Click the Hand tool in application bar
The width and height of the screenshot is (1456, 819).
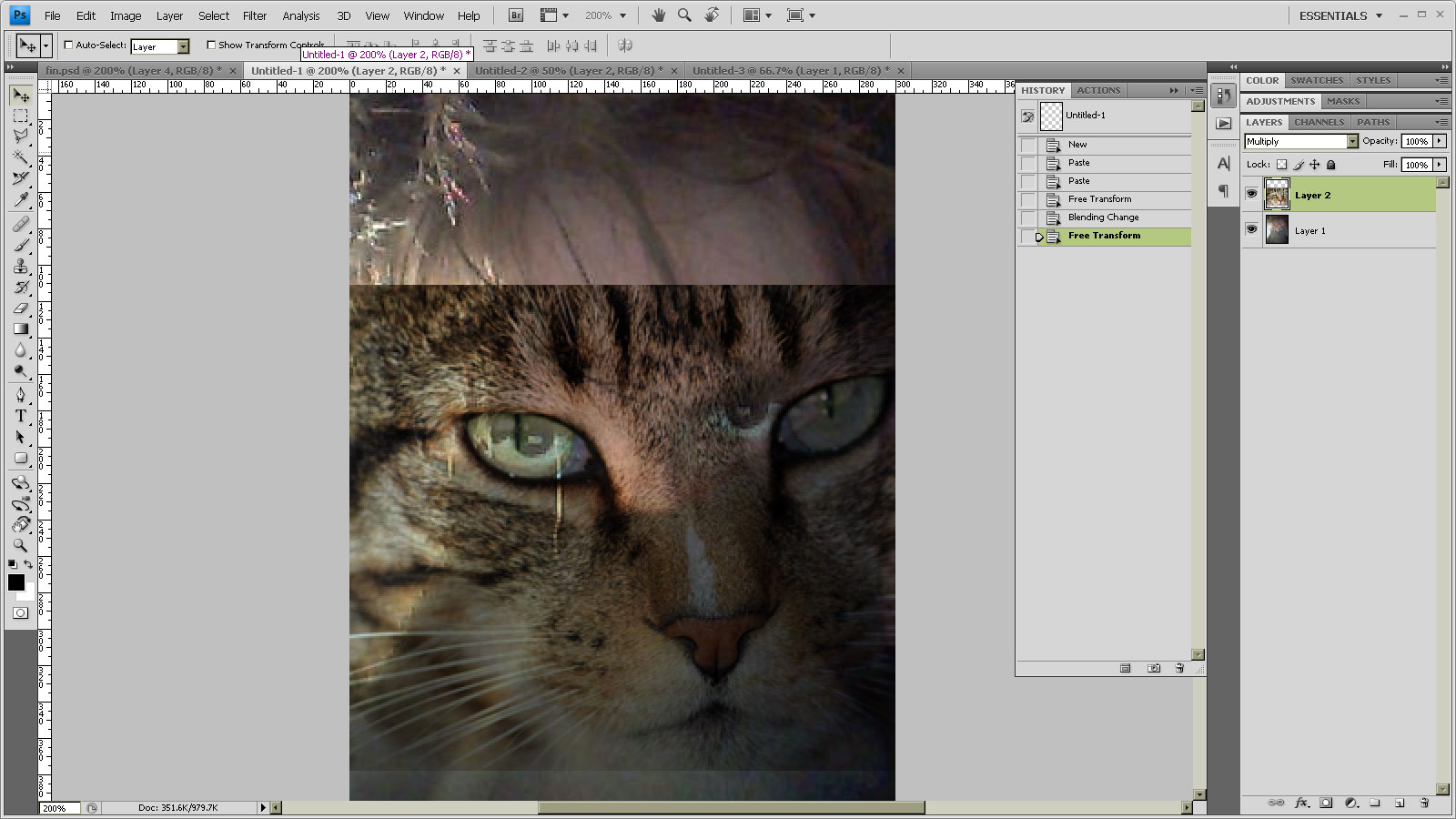658,15
